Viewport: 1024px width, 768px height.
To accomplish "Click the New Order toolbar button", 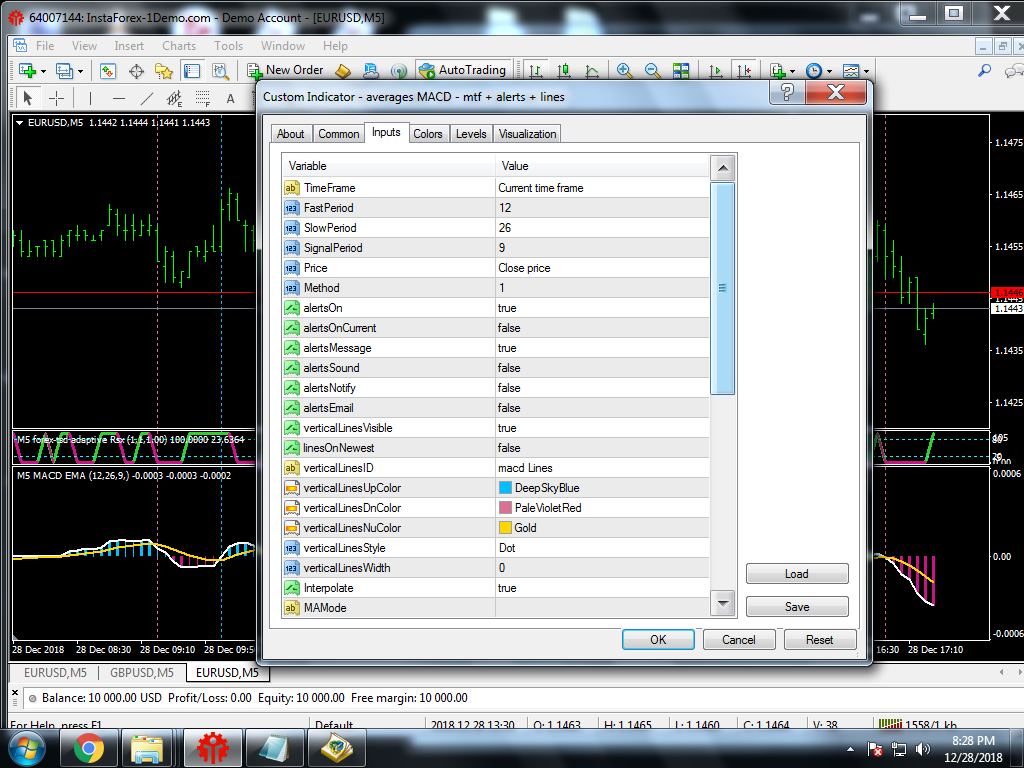I will tap(286, 70).
